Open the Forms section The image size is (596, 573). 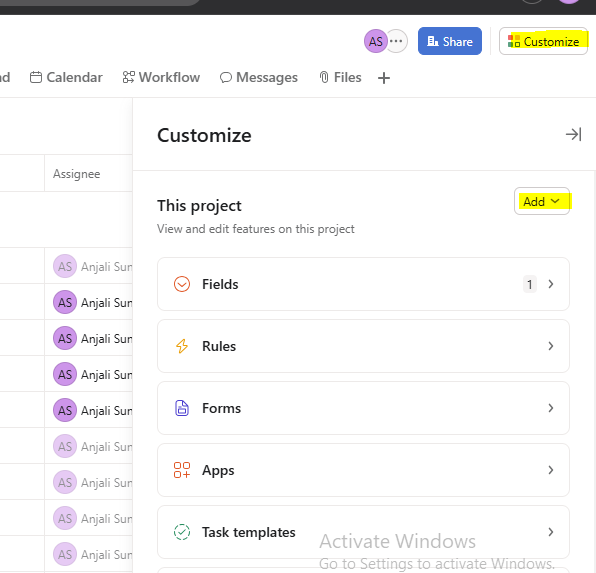tap(363, 408)
